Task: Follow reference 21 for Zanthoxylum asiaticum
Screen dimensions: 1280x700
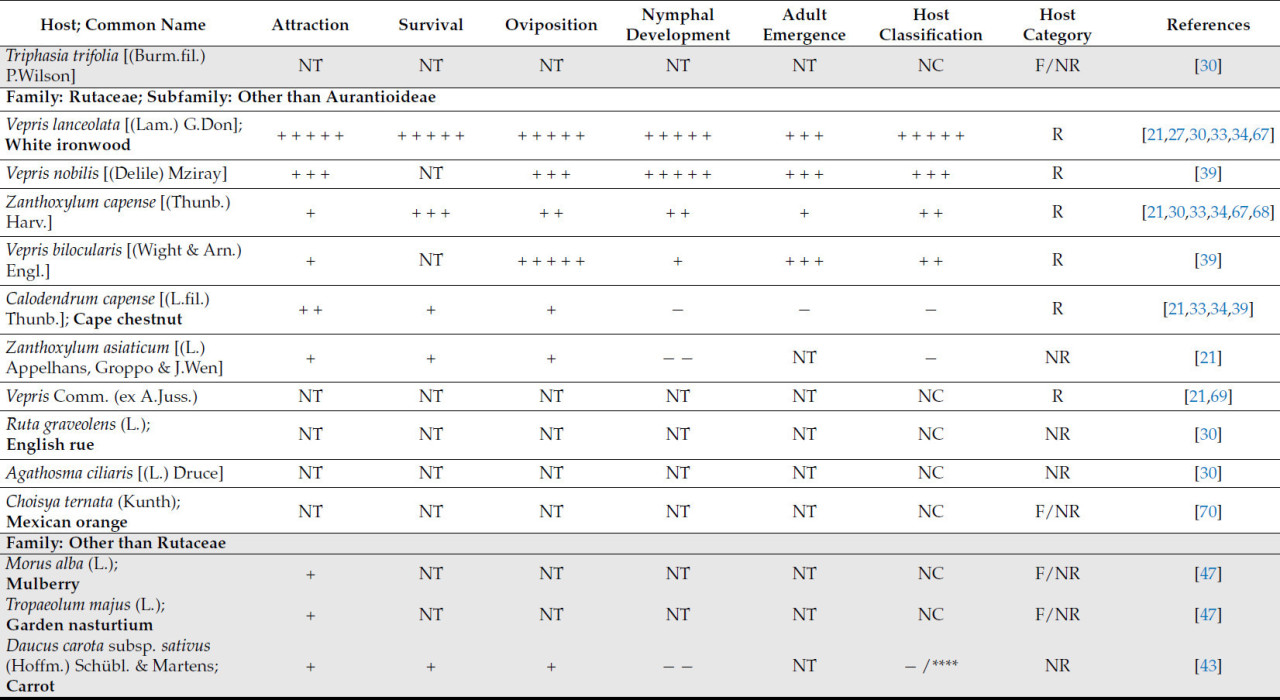Action: point(1208,358)
